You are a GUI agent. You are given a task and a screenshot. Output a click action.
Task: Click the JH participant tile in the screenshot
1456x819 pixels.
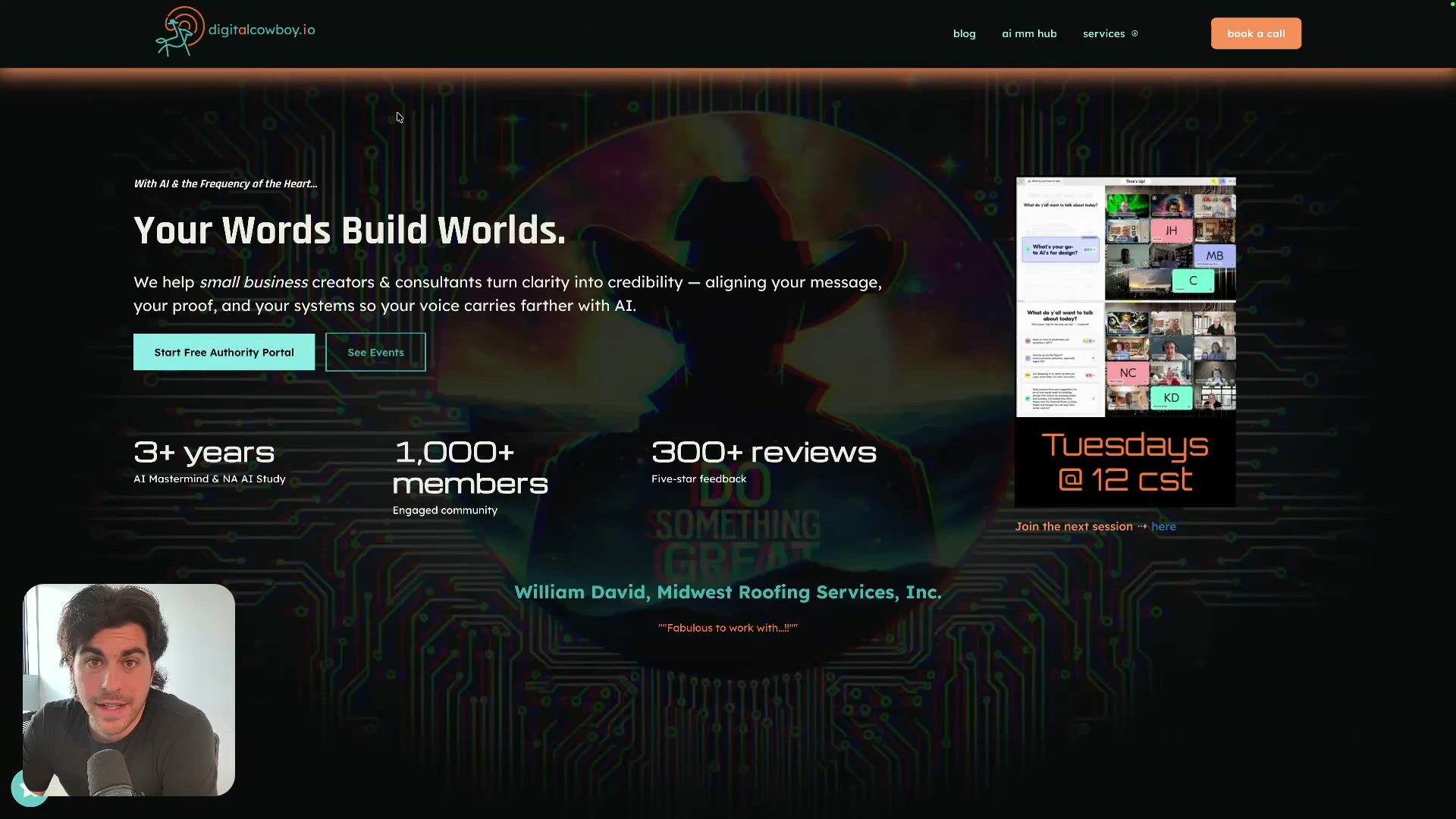coord(1171,231)
